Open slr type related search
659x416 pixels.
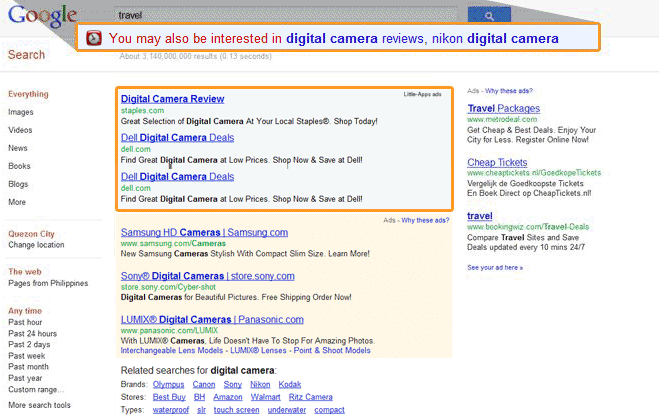pos(201,410)
